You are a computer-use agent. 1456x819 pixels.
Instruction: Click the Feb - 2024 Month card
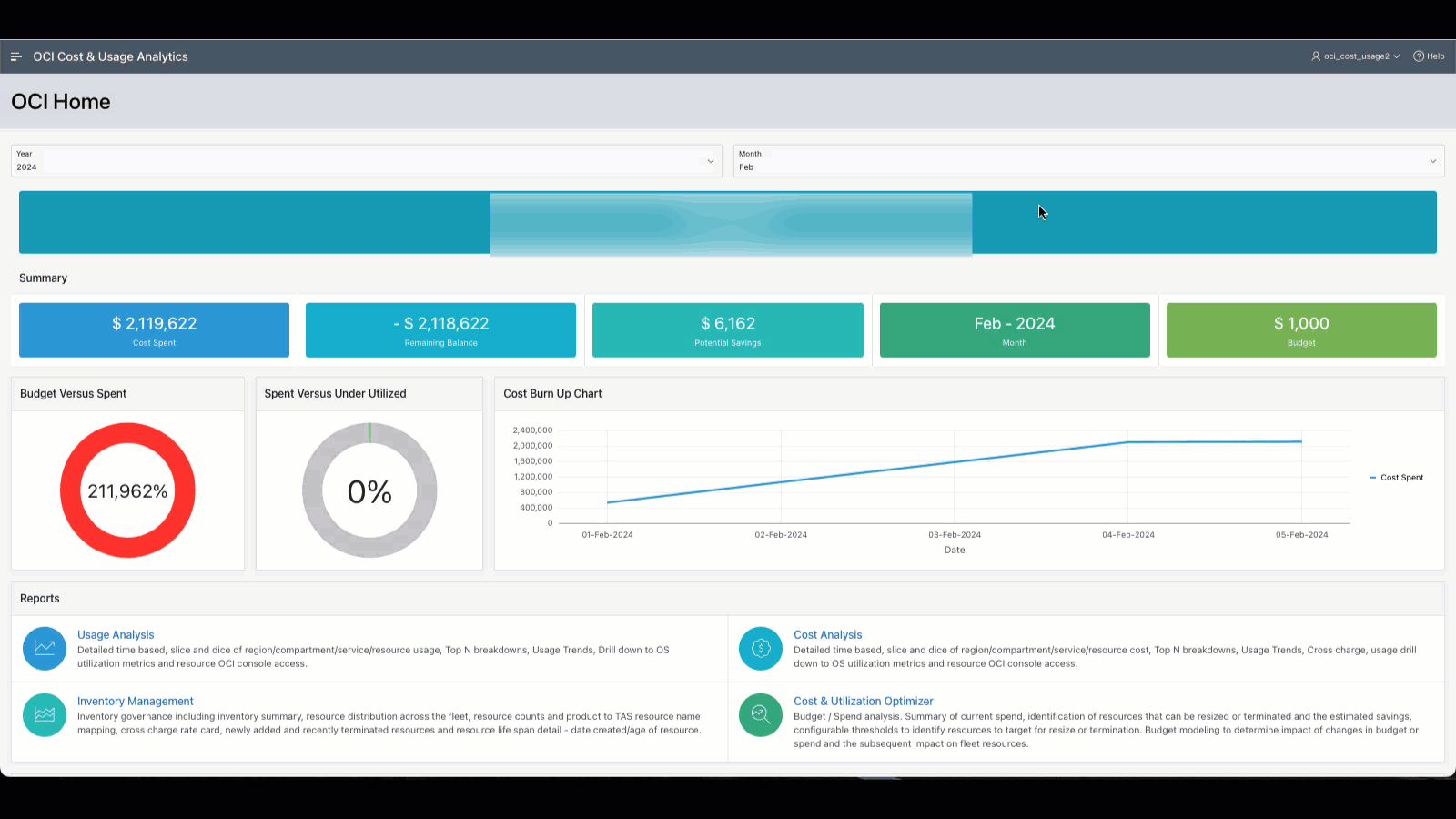pyautogui.click(x=1014, y=329)
